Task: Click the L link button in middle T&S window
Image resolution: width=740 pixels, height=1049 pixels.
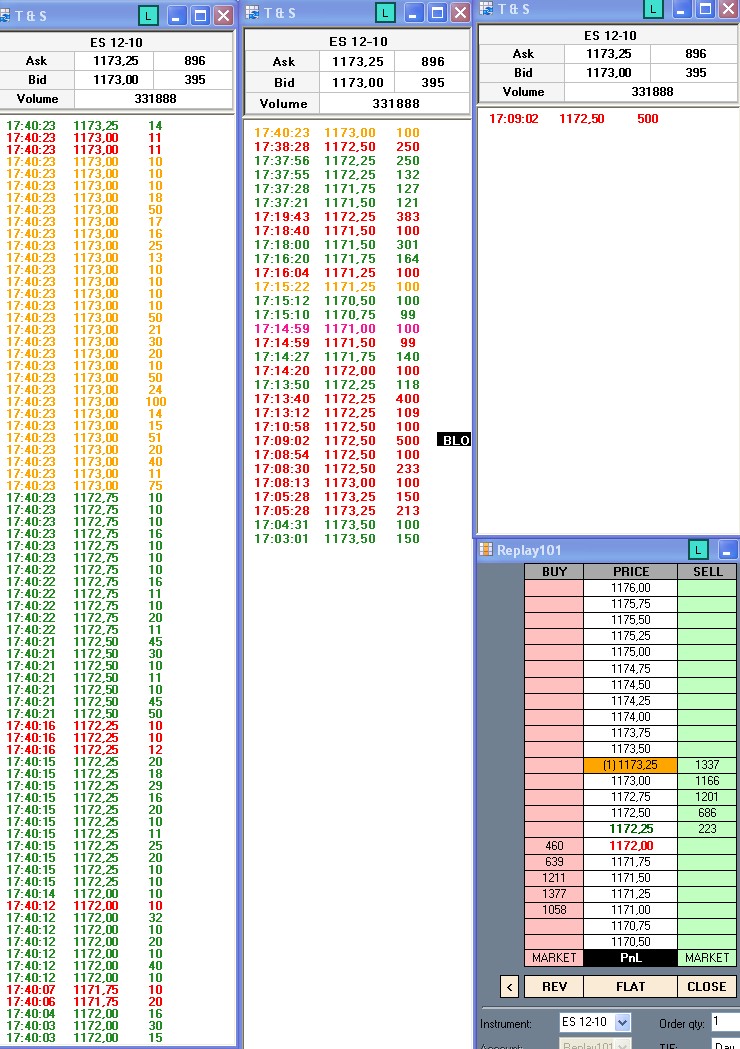Action: tap(385, 13)
